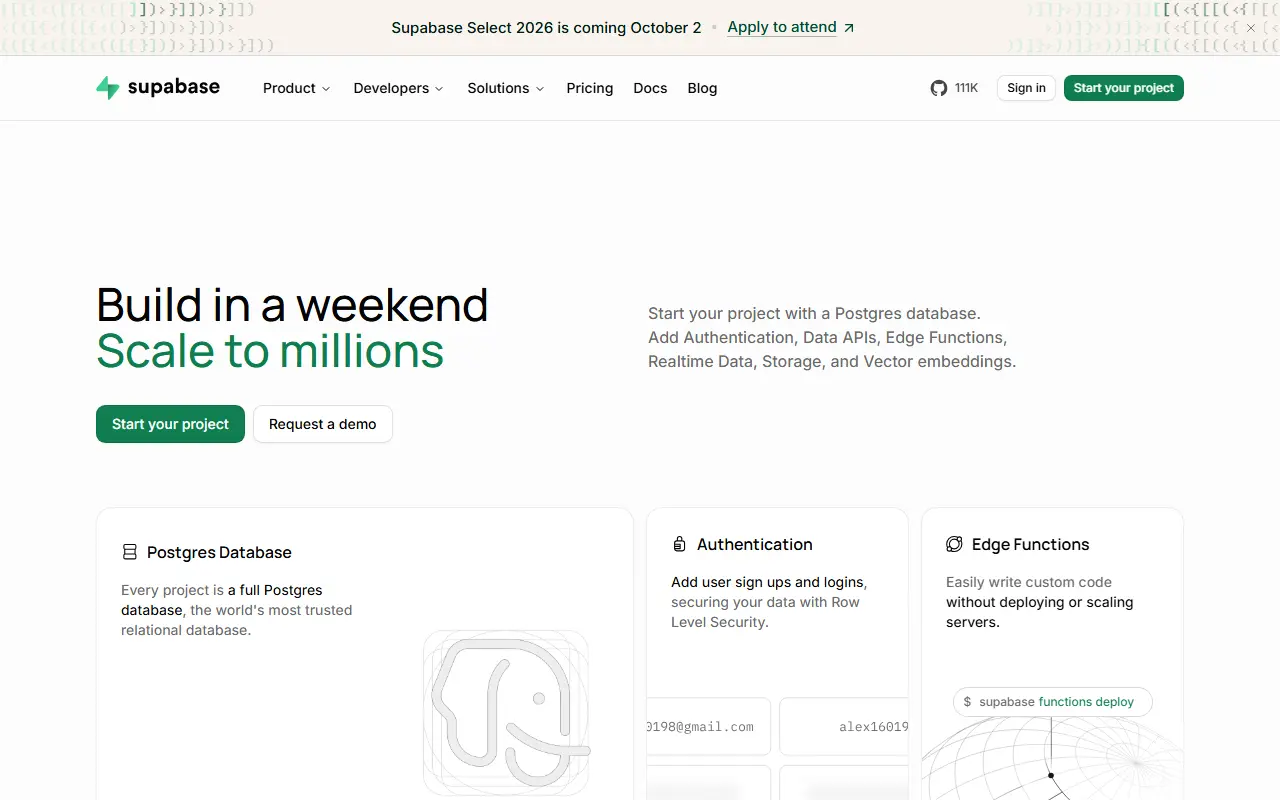Open the Blog page
The height and width of the screenshot is (800, 1280).
pos(702,88)
